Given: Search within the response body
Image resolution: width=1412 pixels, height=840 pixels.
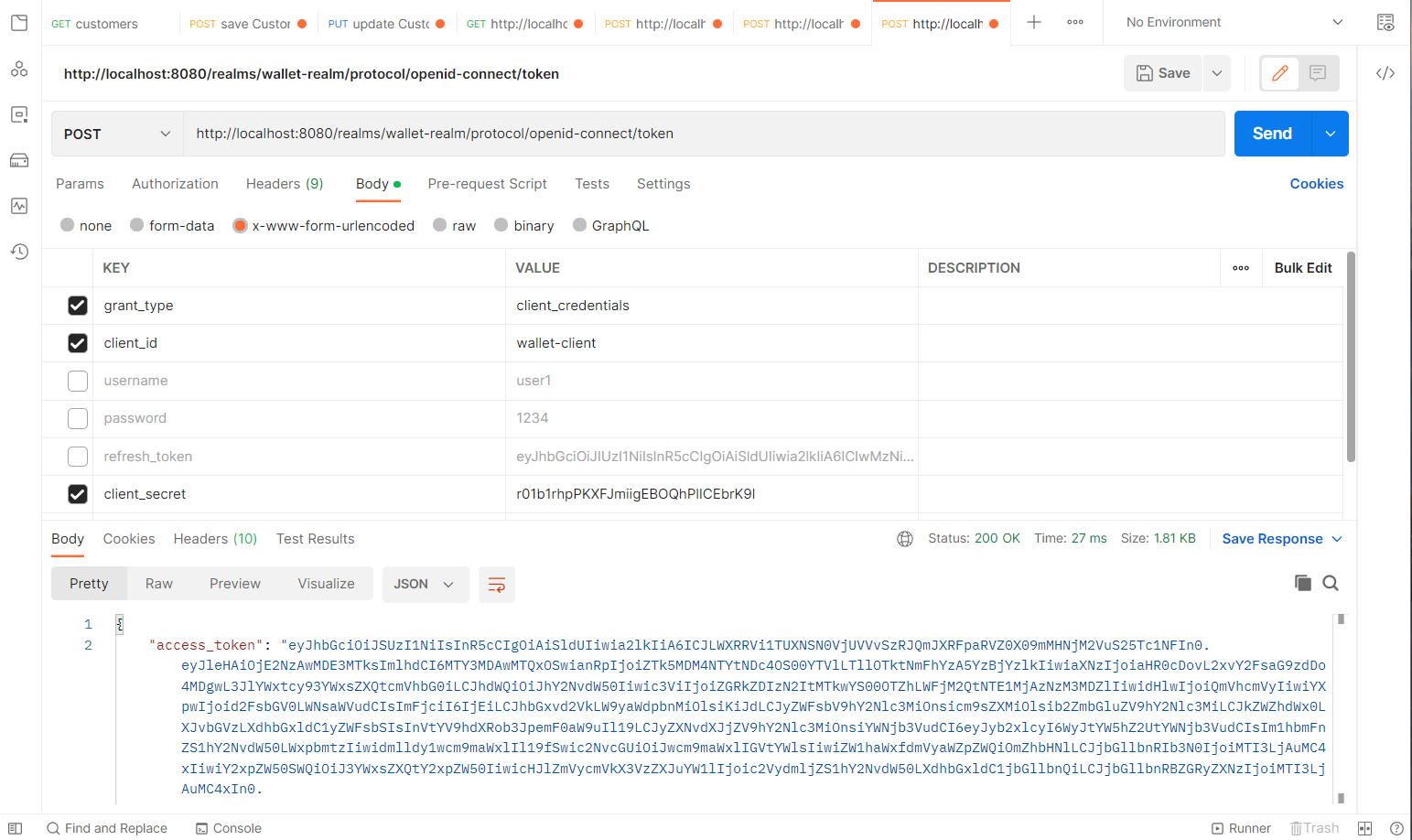Looking at the screenshot, I should click(1330, 582).
